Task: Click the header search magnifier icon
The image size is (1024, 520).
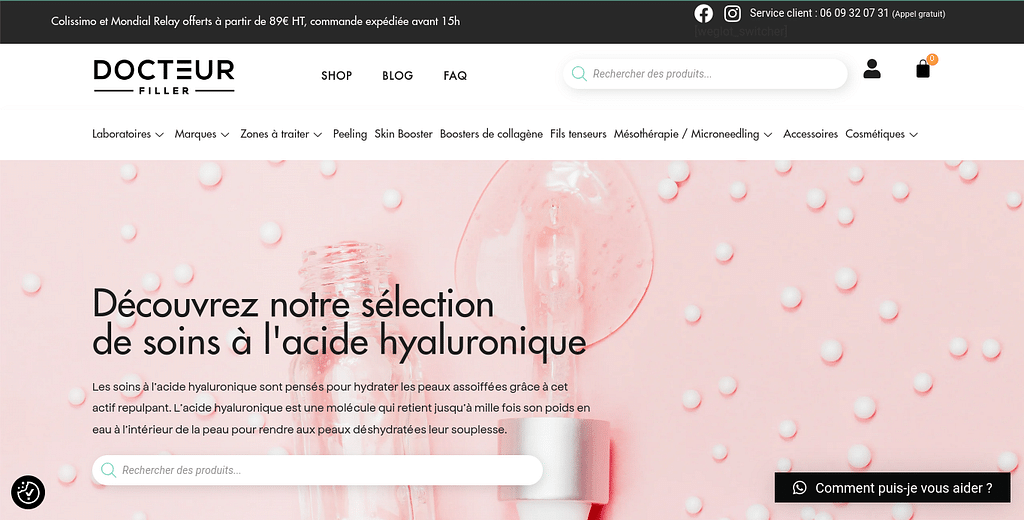Action: (579, 73)
